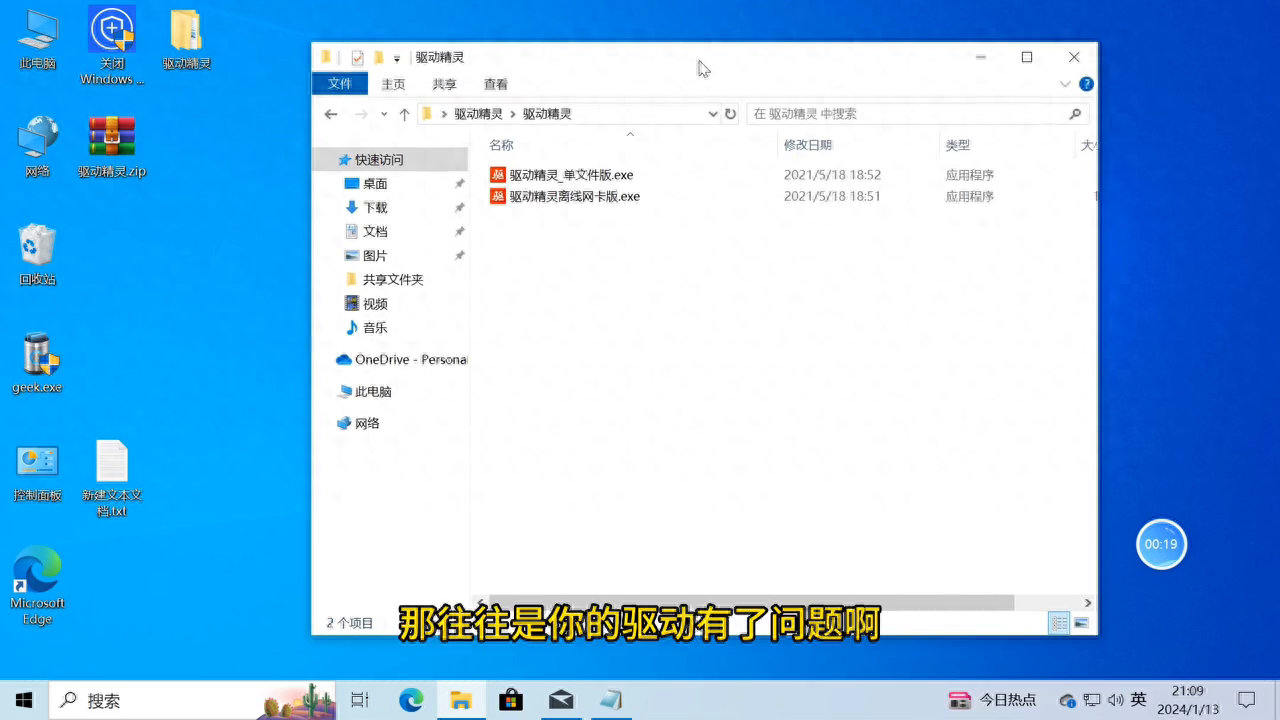The image size is (1280, 720).
Task: Go up one folder level with the up arrow
Action: tap(403, 114)
